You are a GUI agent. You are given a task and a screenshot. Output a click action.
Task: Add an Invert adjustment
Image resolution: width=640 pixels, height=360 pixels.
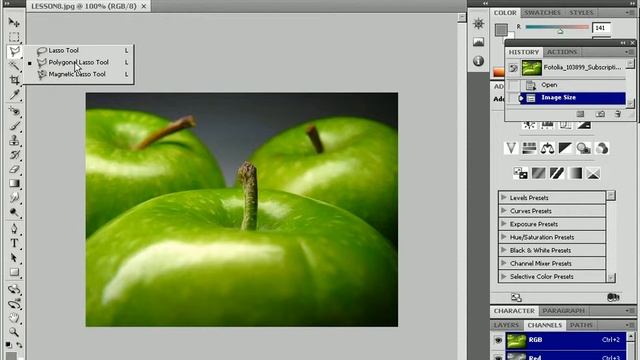click(x=520, y=173)
